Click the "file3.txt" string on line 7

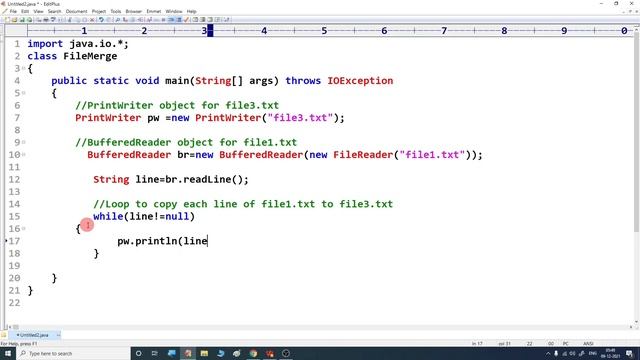point(300,118)
